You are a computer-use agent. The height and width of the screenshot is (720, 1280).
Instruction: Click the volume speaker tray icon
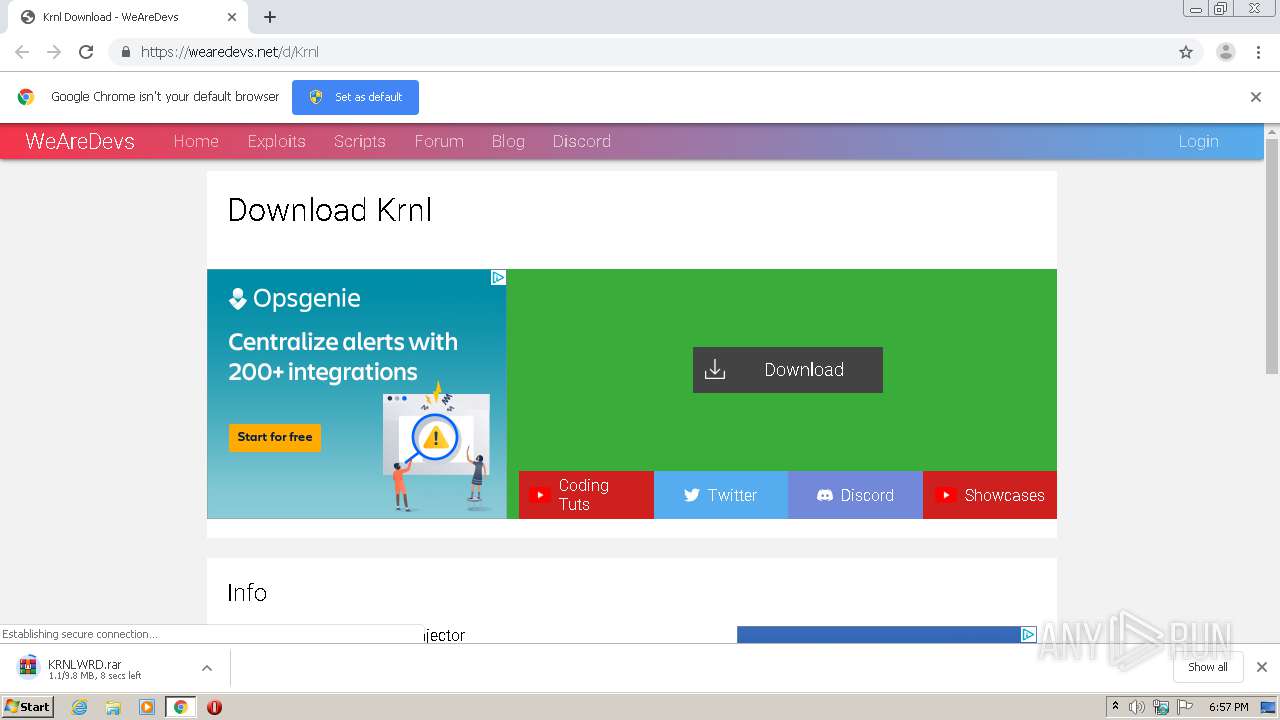pyautogui.click(x=1136, y=707)
